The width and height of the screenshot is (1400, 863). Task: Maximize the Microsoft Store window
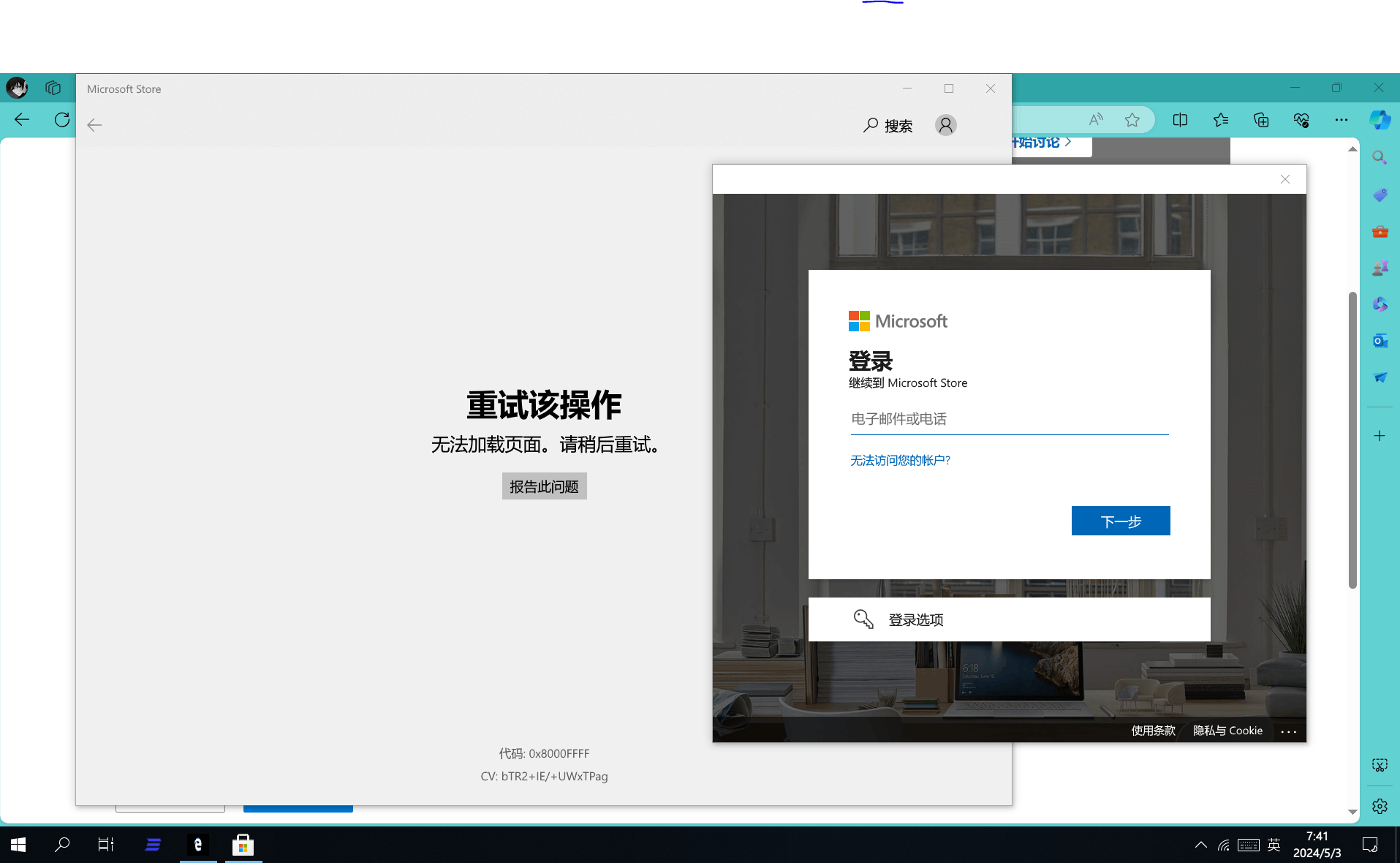pyautogui.click(x=949, y=88)
